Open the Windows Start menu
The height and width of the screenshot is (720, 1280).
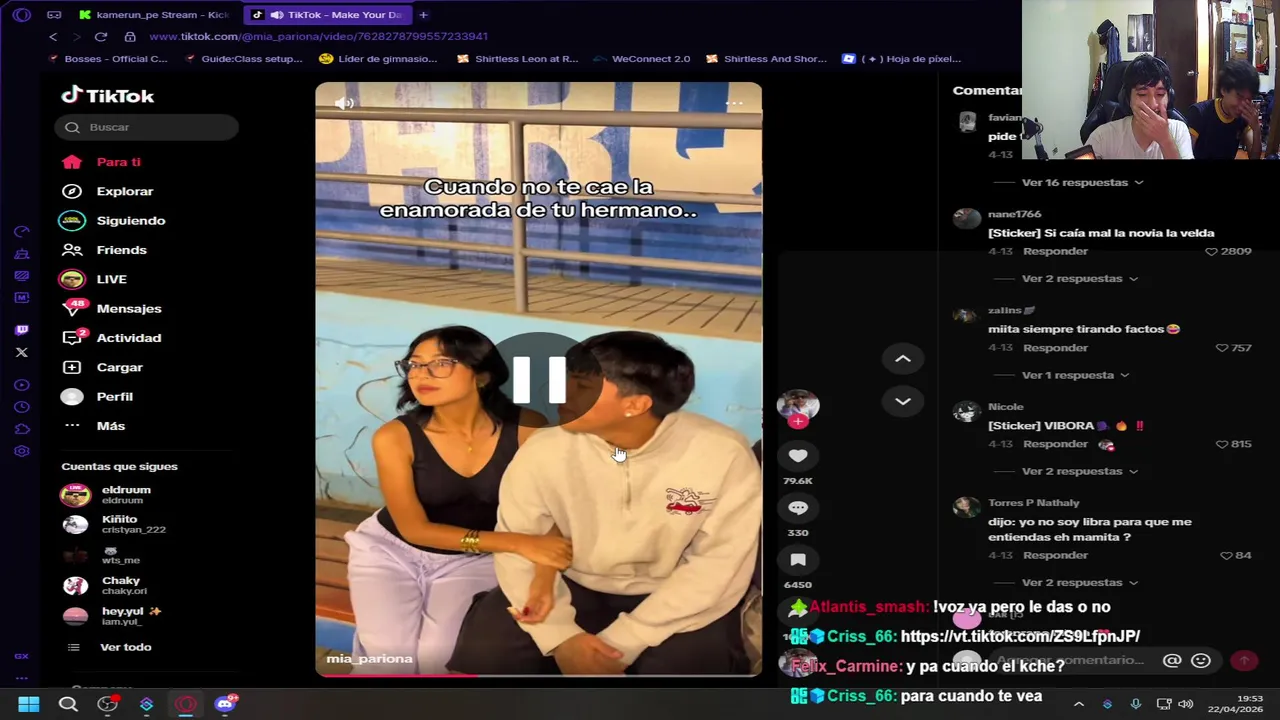(29, 704)
